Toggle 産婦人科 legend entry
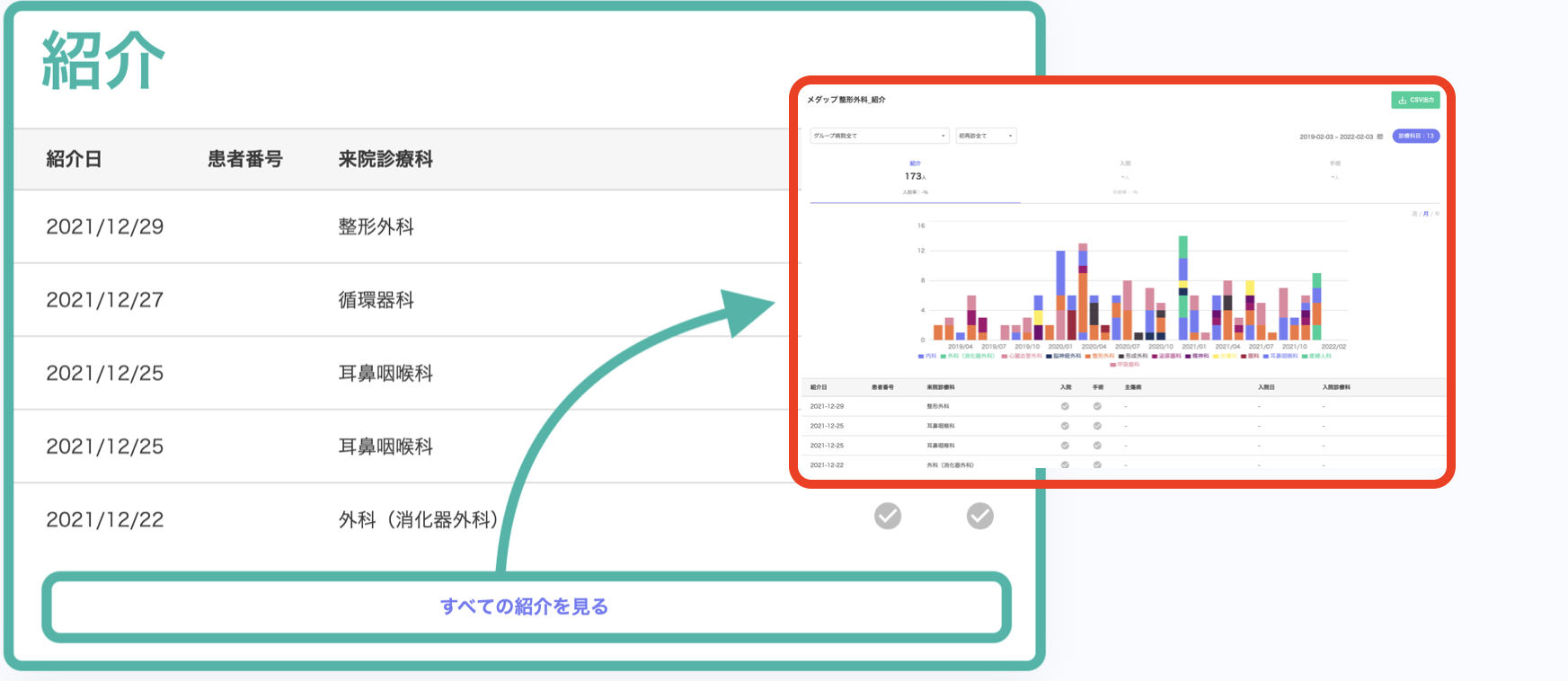Image resolution: width=1568 pixels, height=681 pixels. tap(1316, 356)
